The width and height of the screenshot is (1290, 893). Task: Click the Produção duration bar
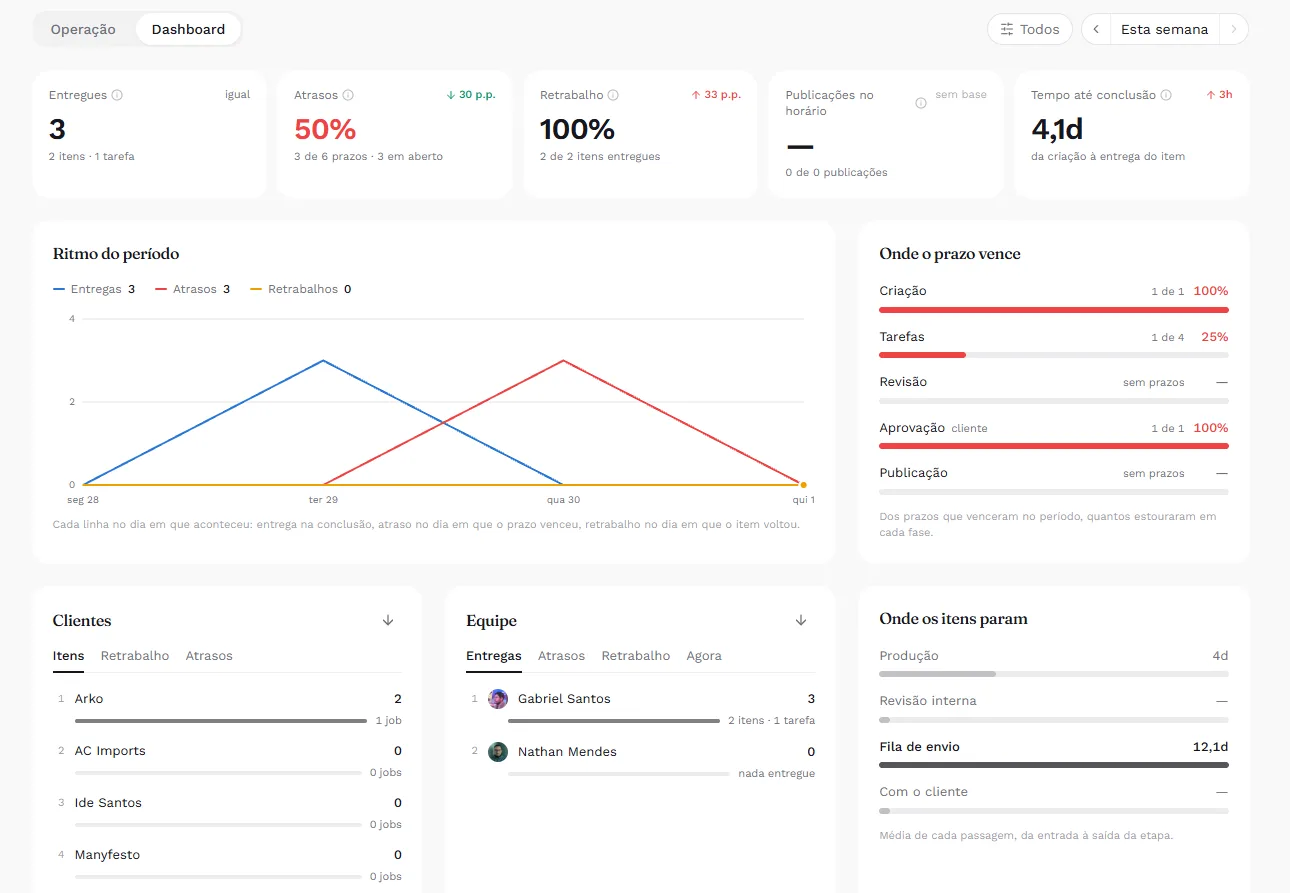1054,674
